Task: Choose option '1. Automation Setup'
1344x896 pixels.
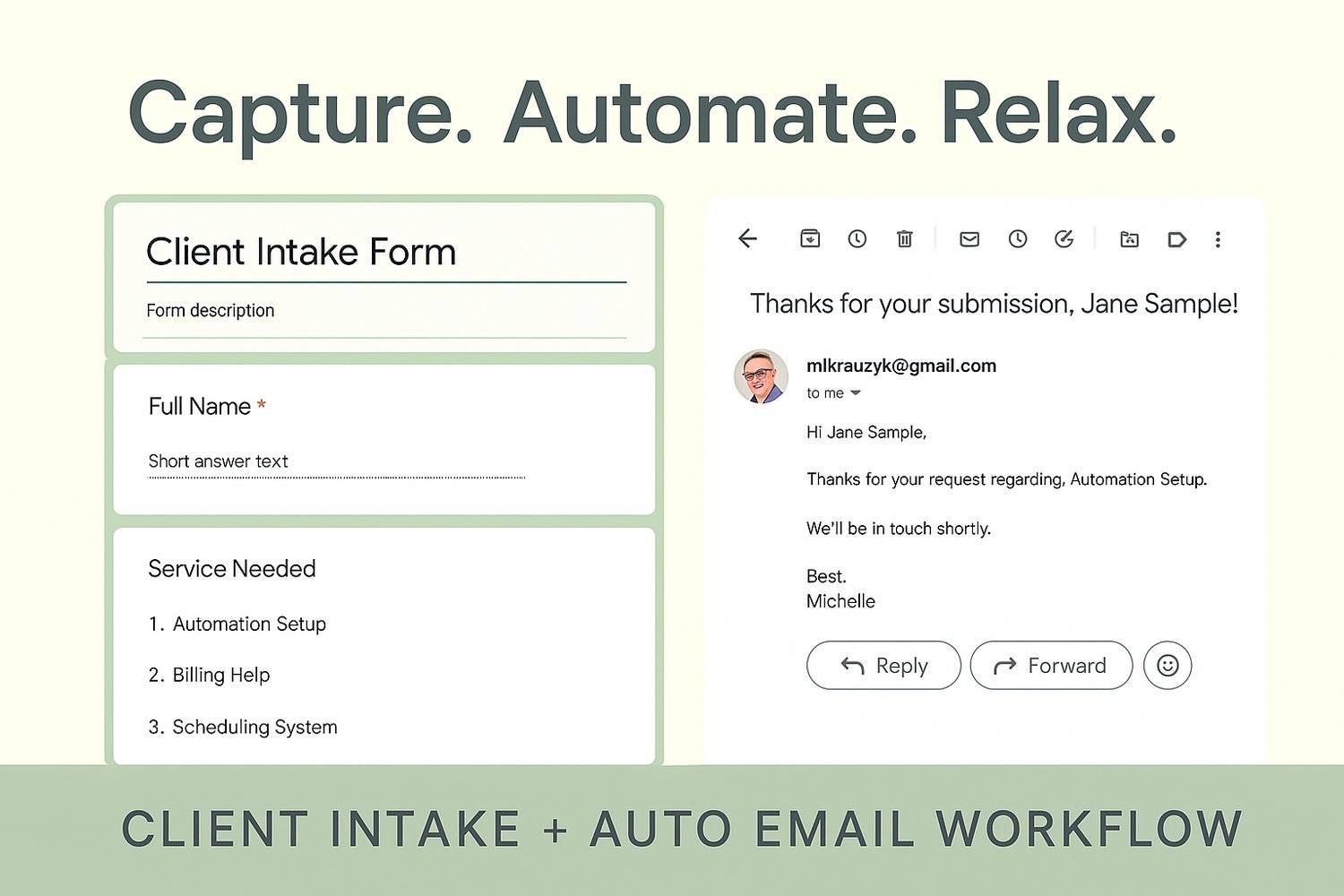Action: click(x=237, y=624)
